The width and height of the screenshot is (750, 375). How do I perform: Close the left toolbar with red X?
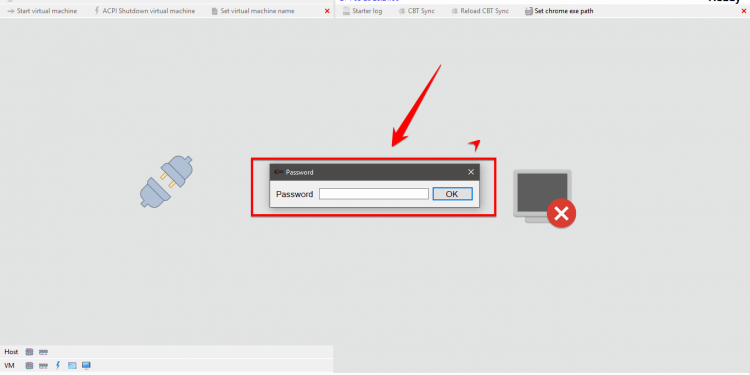tap(327, 11)
